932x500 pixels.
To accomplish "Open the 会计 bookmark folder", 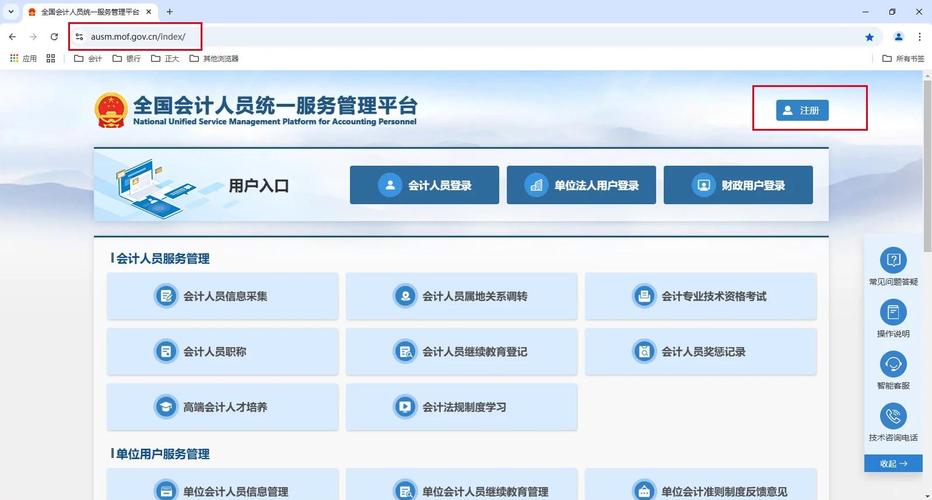I will pos(87,58).
